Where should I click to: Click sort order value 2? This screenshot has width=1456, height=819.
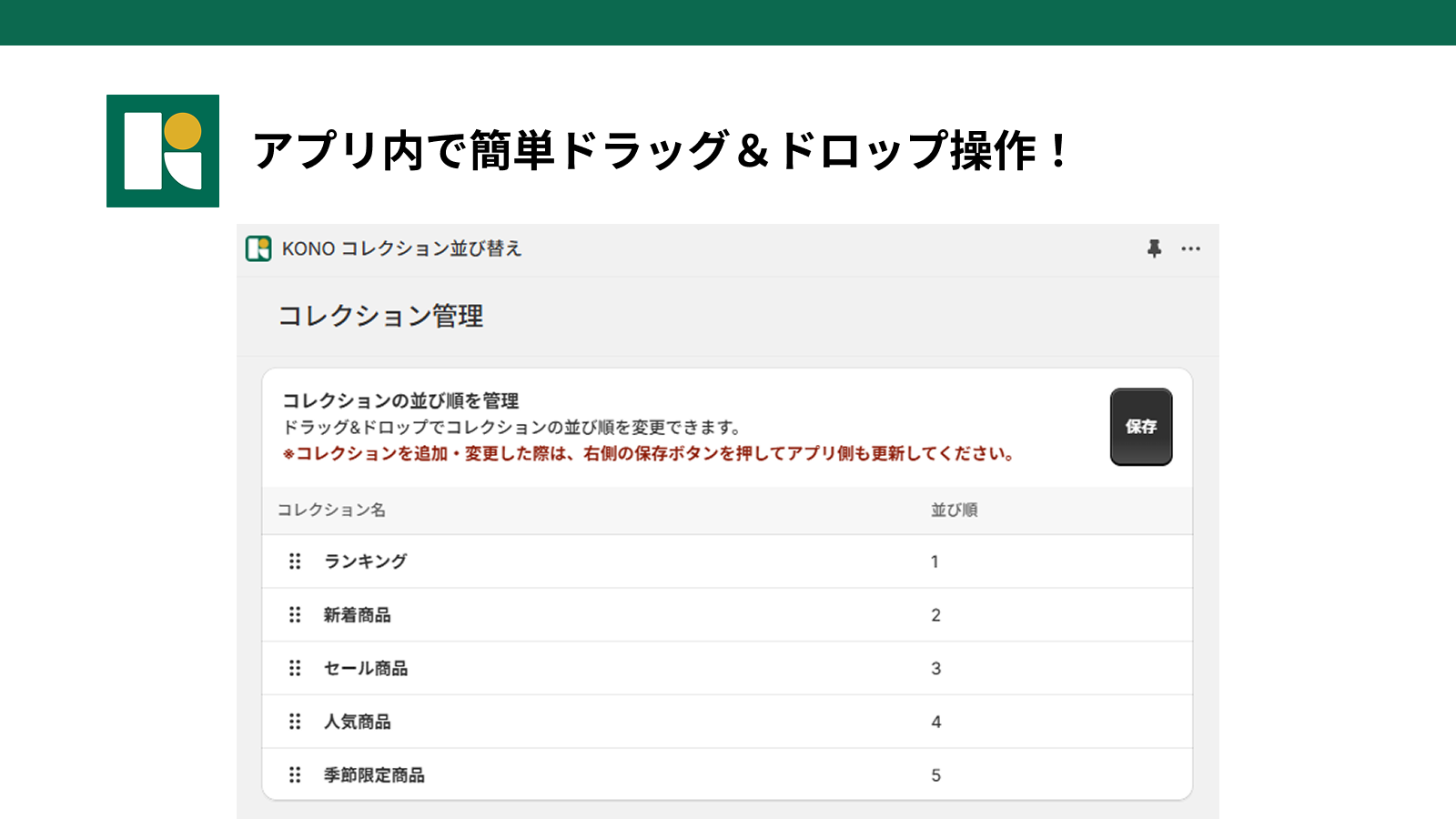(x=935, y=615)
